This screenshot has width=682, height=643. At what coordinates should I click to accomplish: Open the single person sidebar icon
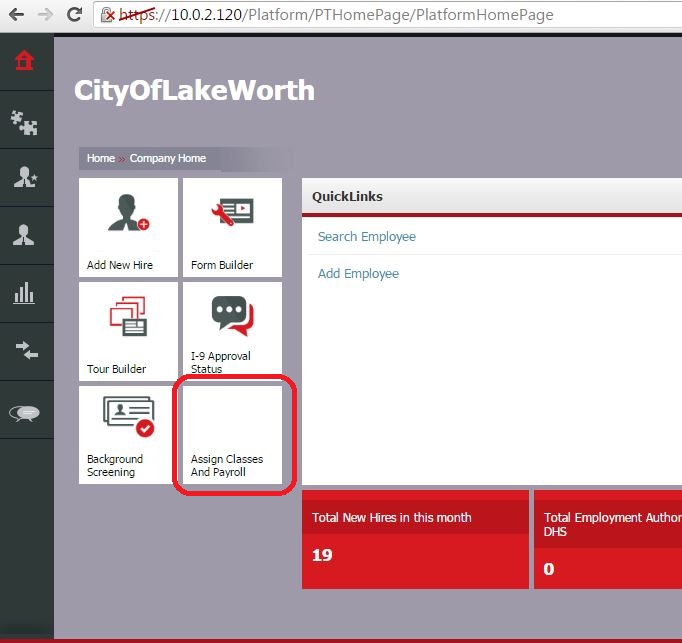pos(25,236)
